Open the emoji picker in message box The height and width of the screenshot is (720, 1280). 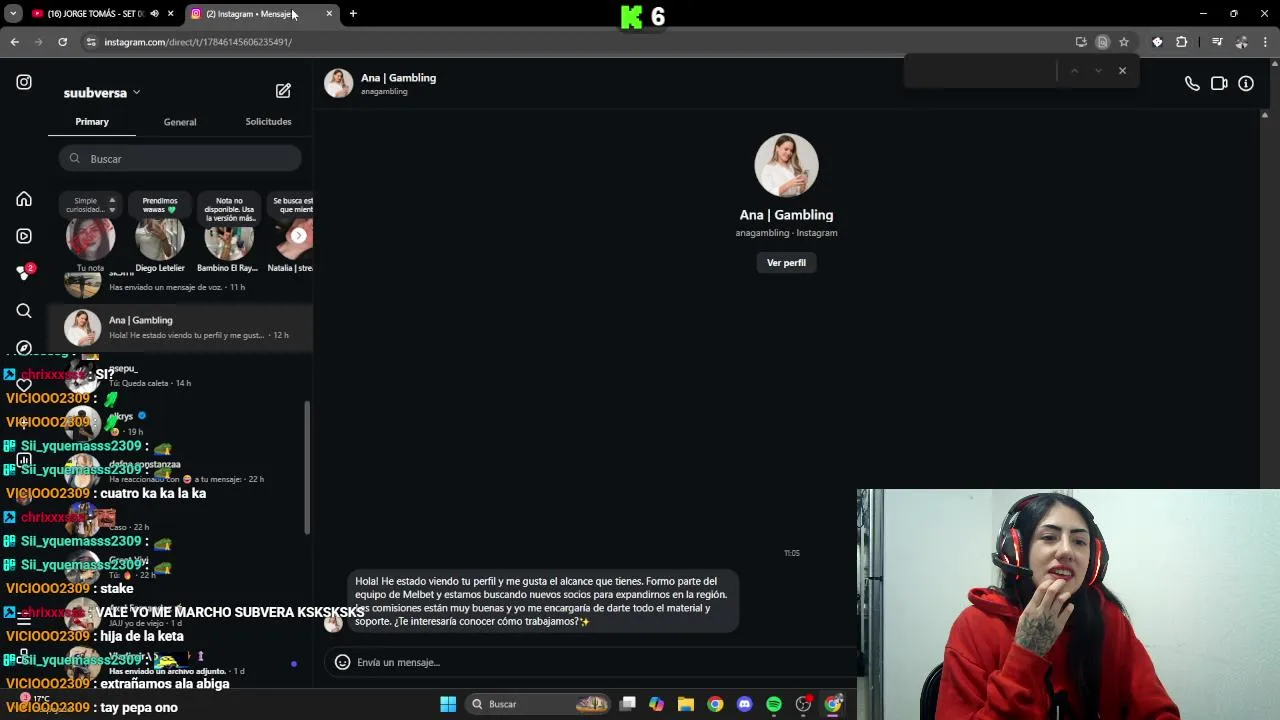coord(342,662)
